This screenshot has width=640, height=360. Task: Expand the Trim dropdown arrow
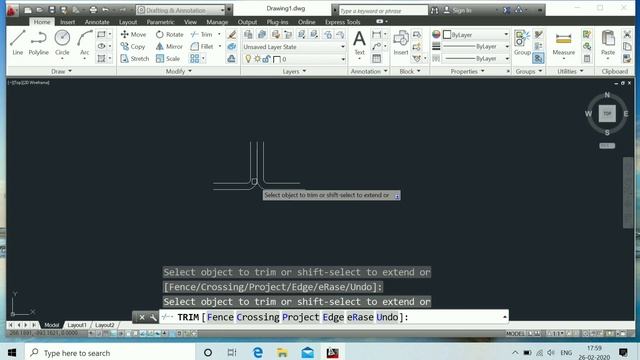[219, 35]
